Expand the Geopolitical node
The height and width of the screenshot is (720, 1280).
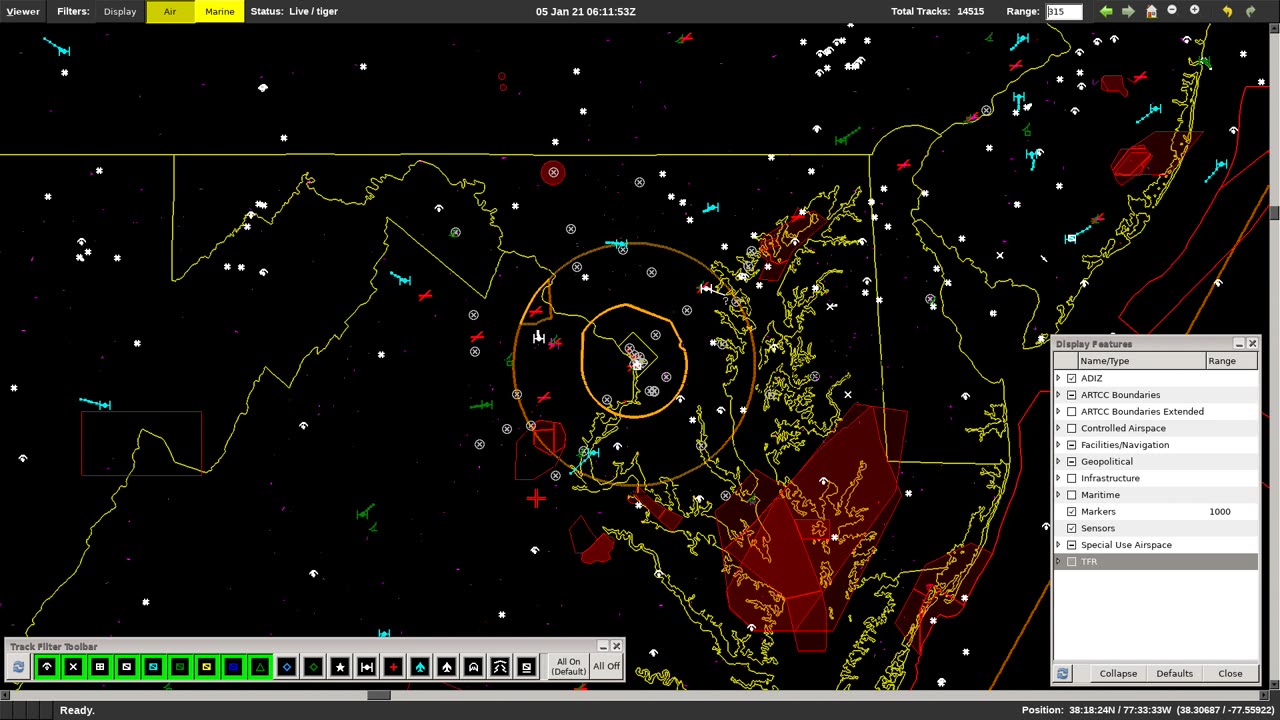coord(1059,461)
